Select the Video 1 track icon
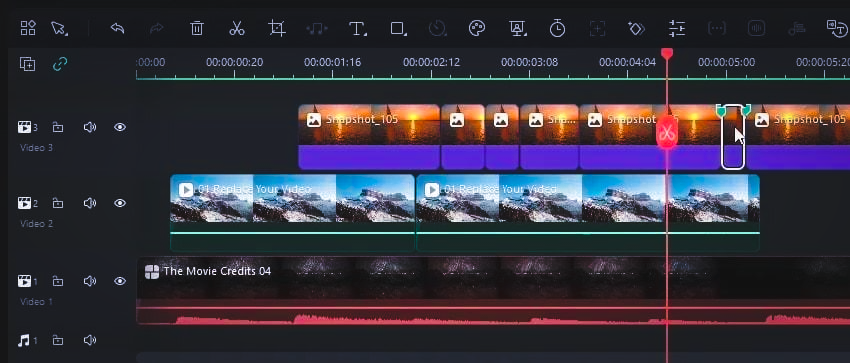850x363 pixels. point(25,281)
